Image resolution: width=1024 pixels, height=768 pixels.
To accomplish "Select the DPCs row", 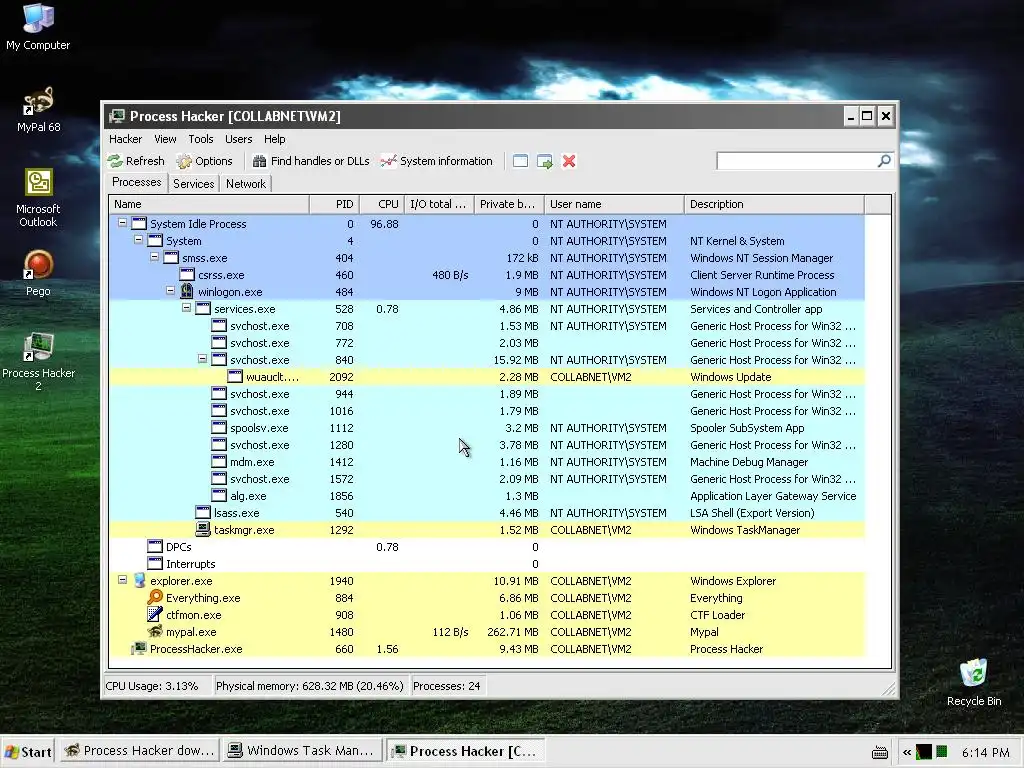I will (x=487, y=547).
